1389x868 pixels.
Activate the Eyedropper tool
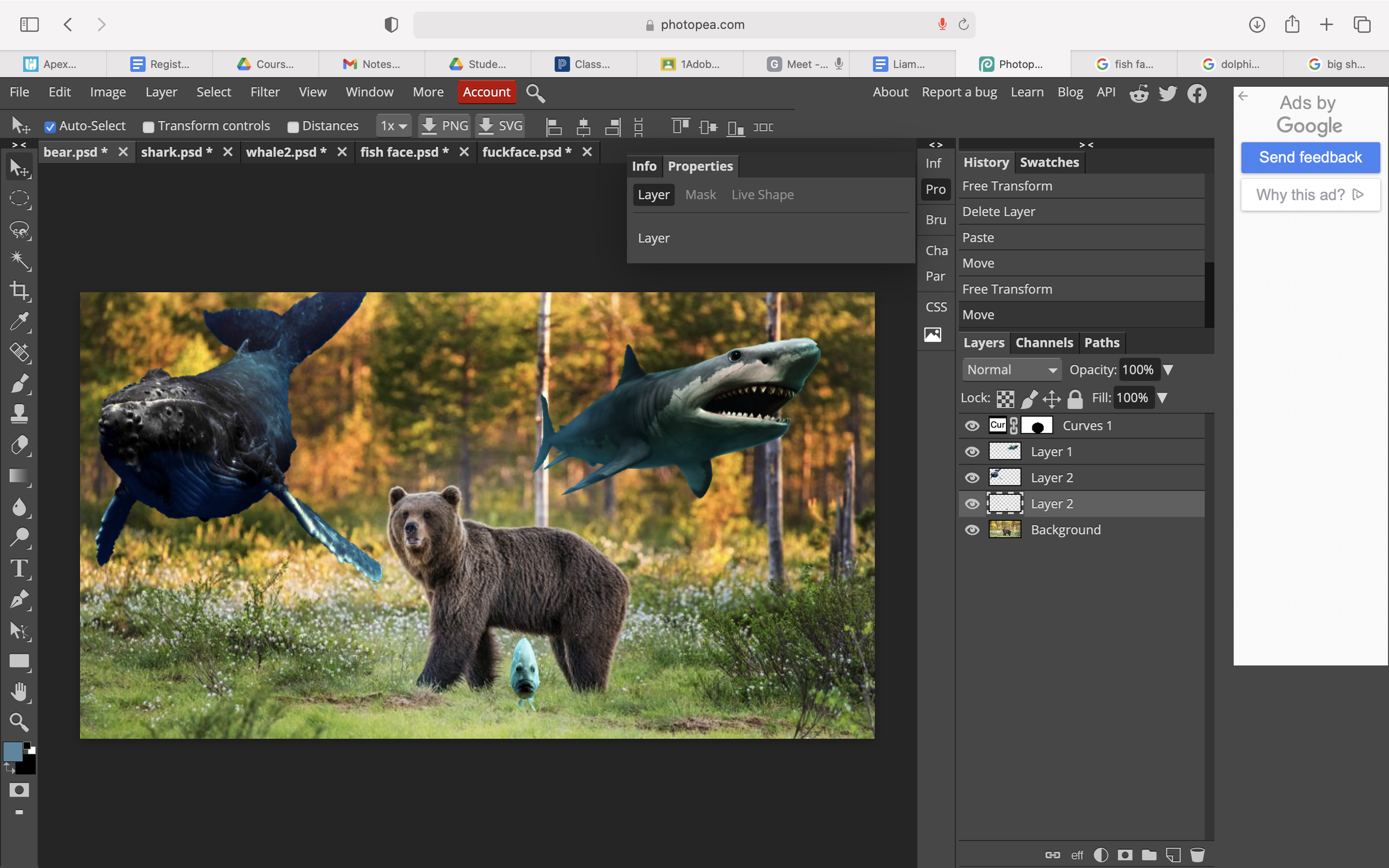click(20, 322)
